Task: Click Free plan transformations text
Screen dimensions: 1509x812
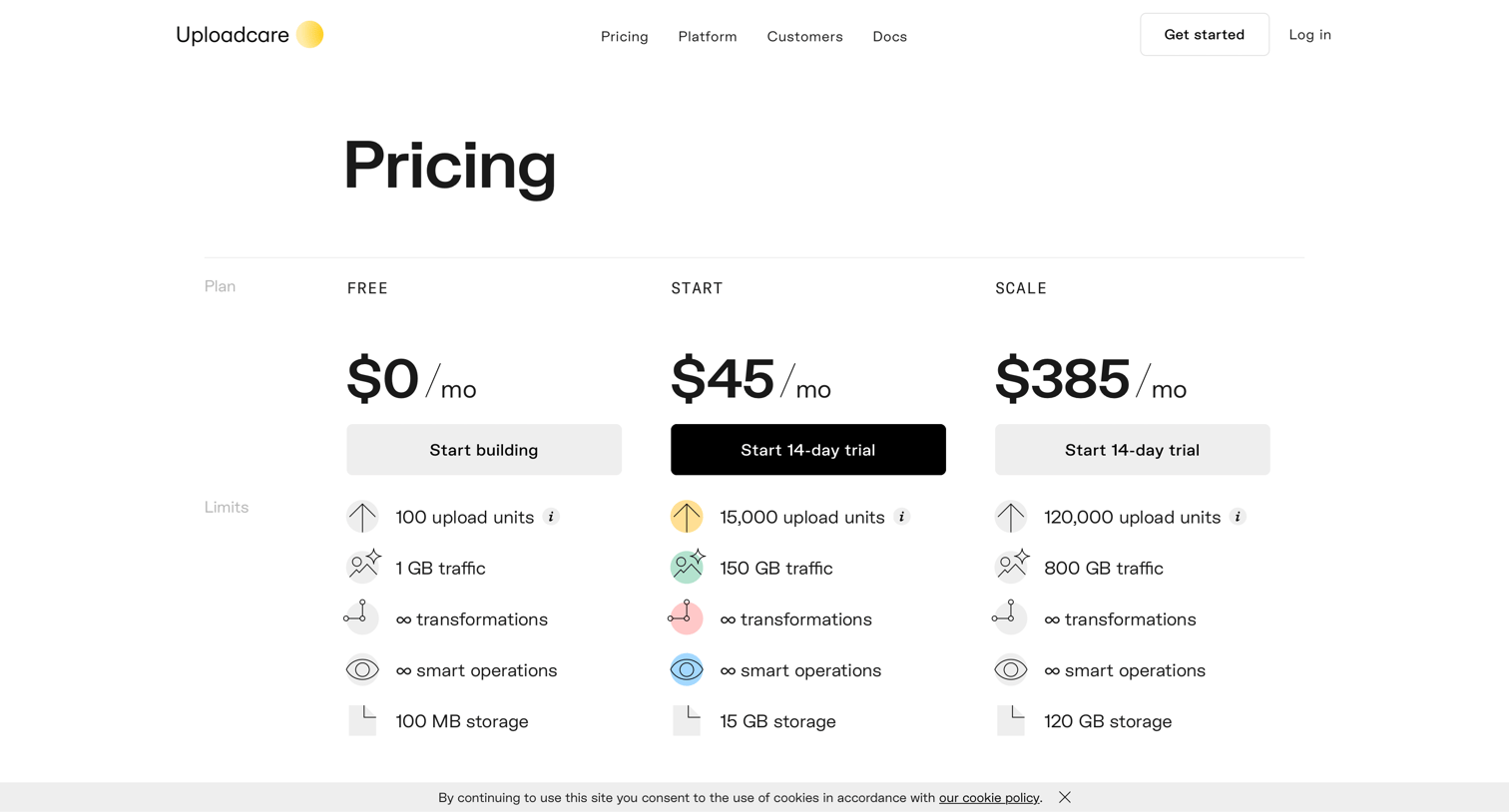Action: coord(472,619)
